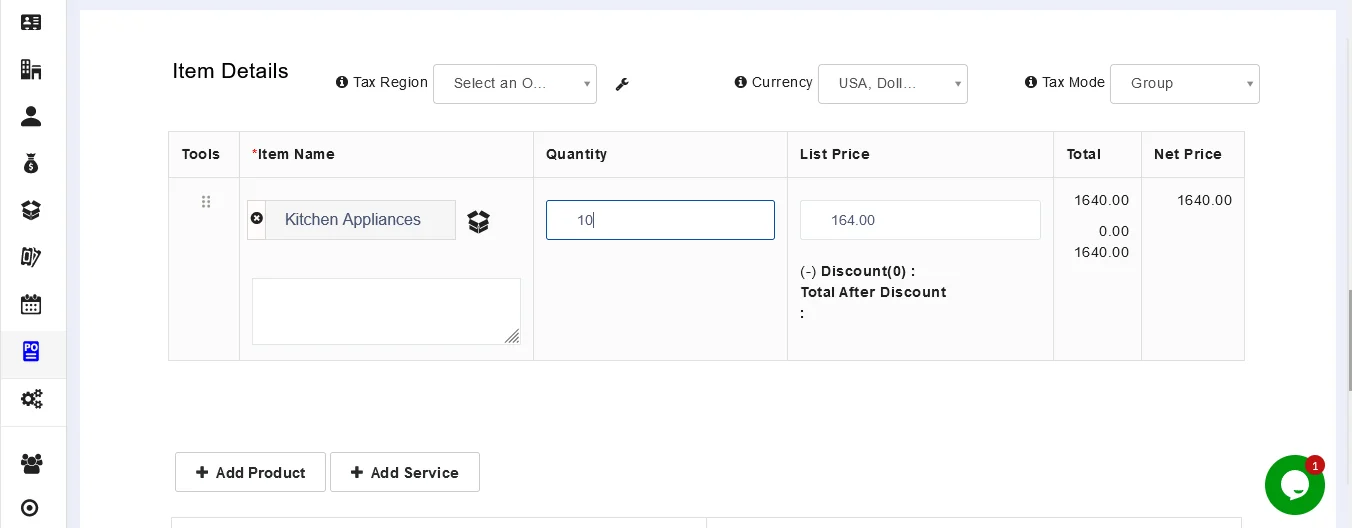Click the tax region wrench icon
This screenshot has height=528, width=1352.
click(622, 85)
